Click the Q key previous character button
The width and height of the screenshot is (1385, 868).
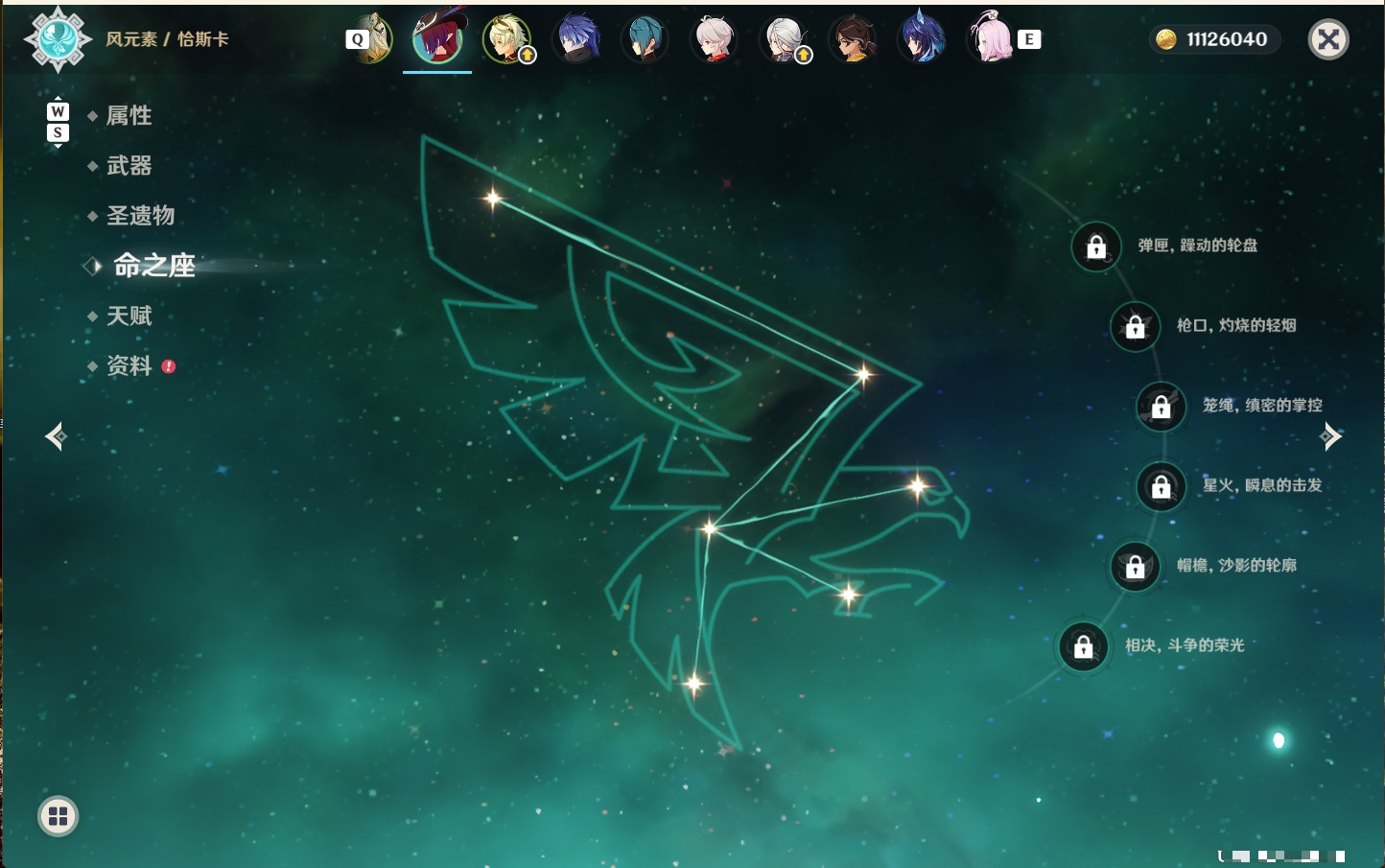point(358,39)
